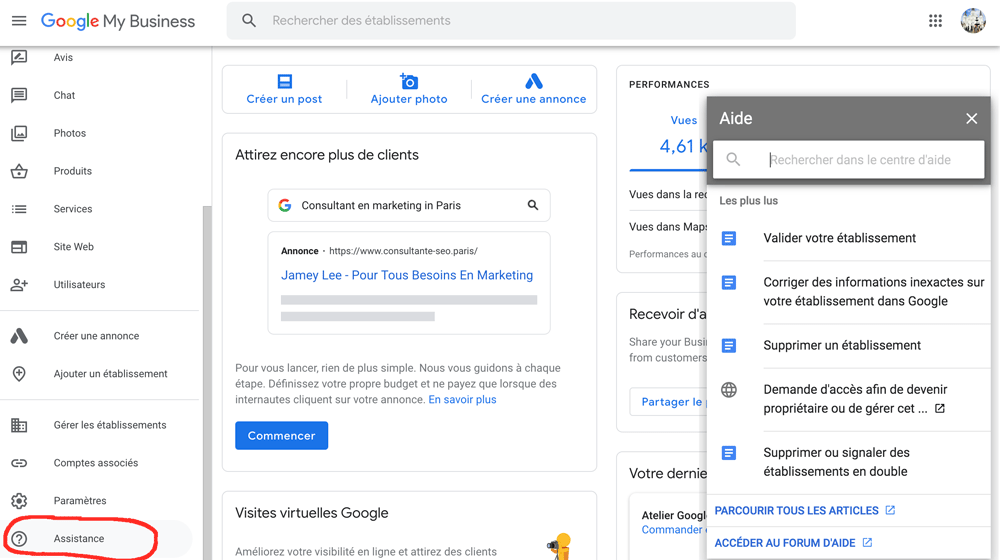
Task: Click the Chat sidebar icon
Action: coord(19,95)
